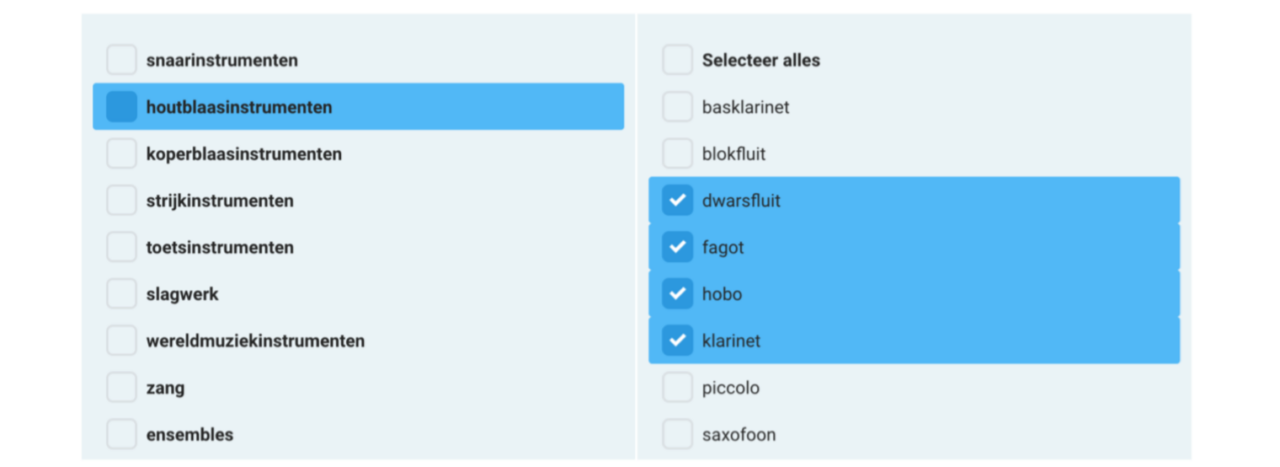Tick the saxofoon checkbox
This screenshot has height=467, width=1280.
(x=677, y=435)
